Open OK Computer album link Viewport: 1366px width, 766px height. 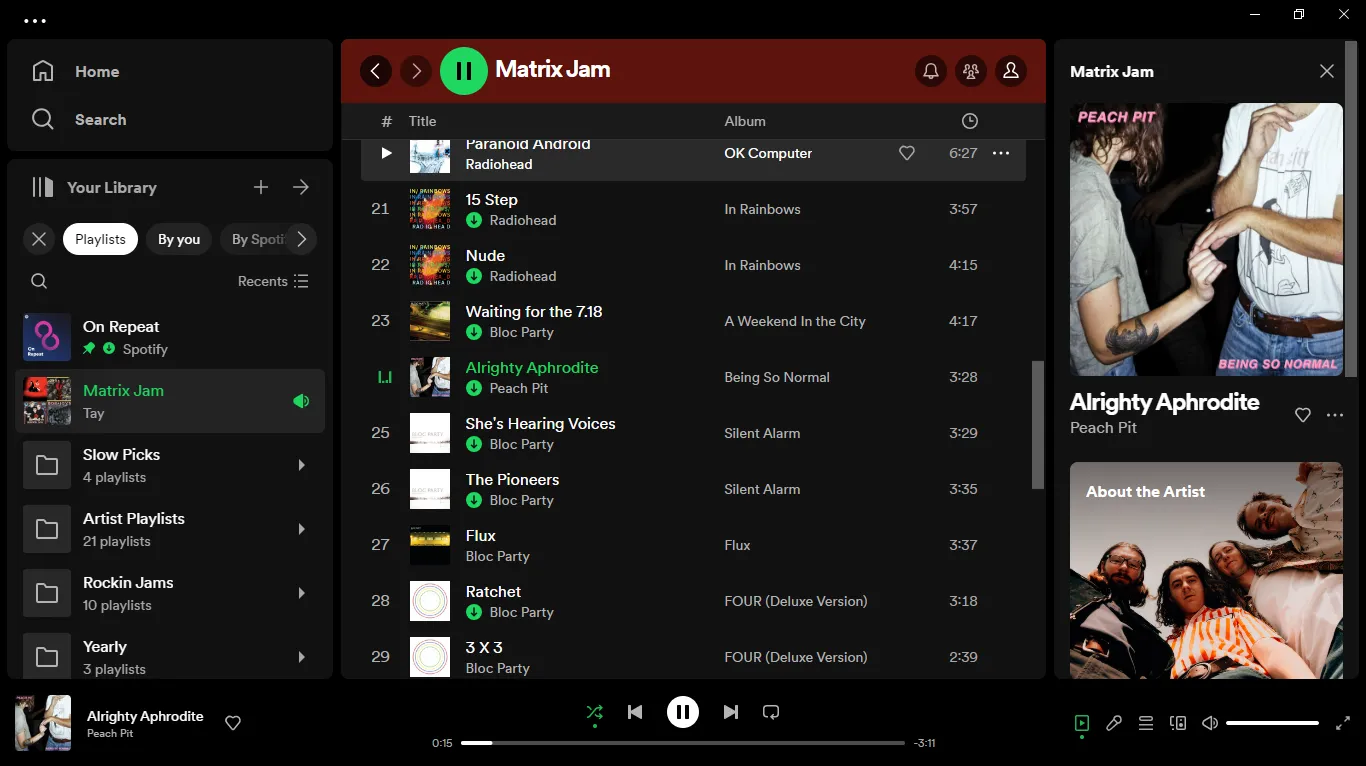click(768, 153)
